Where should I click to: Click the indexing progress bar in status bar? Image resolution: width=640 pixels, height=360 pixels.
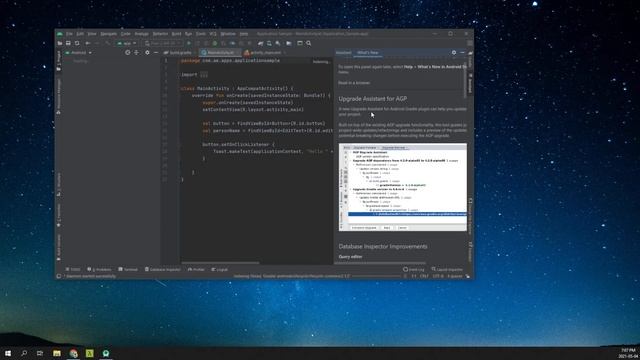[376, 276]
